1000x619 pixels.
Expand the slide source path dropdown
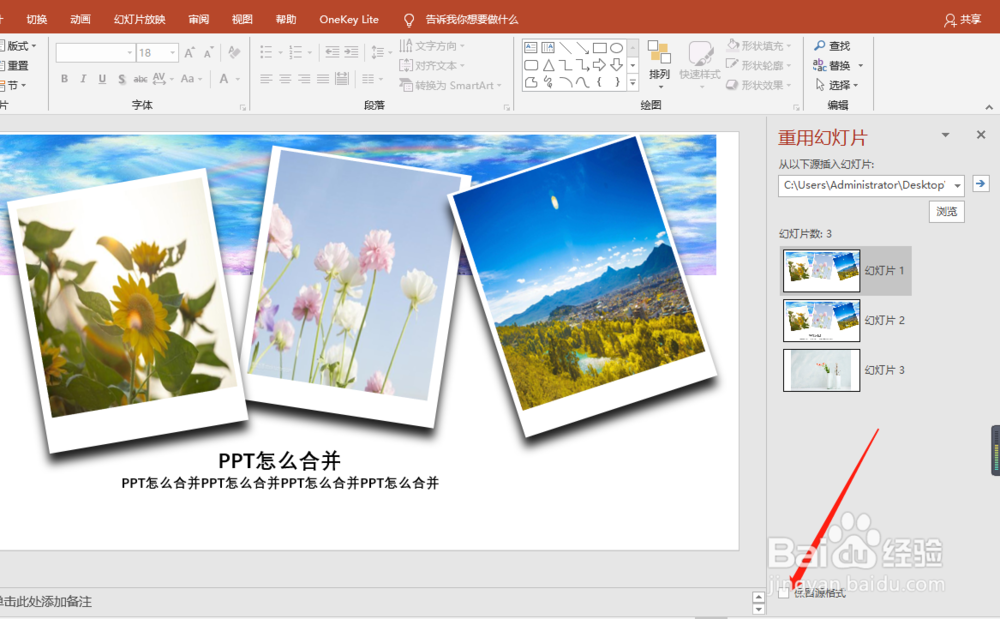pyautogui.click(x=957, y=185)
